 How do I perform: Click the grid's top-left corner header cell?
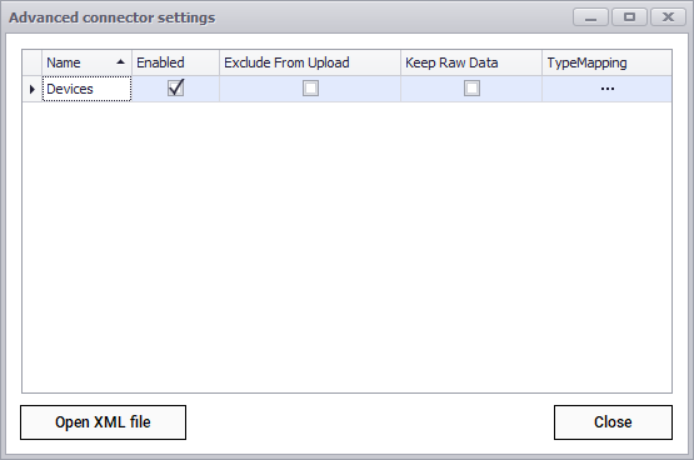[x=32, y=63]
